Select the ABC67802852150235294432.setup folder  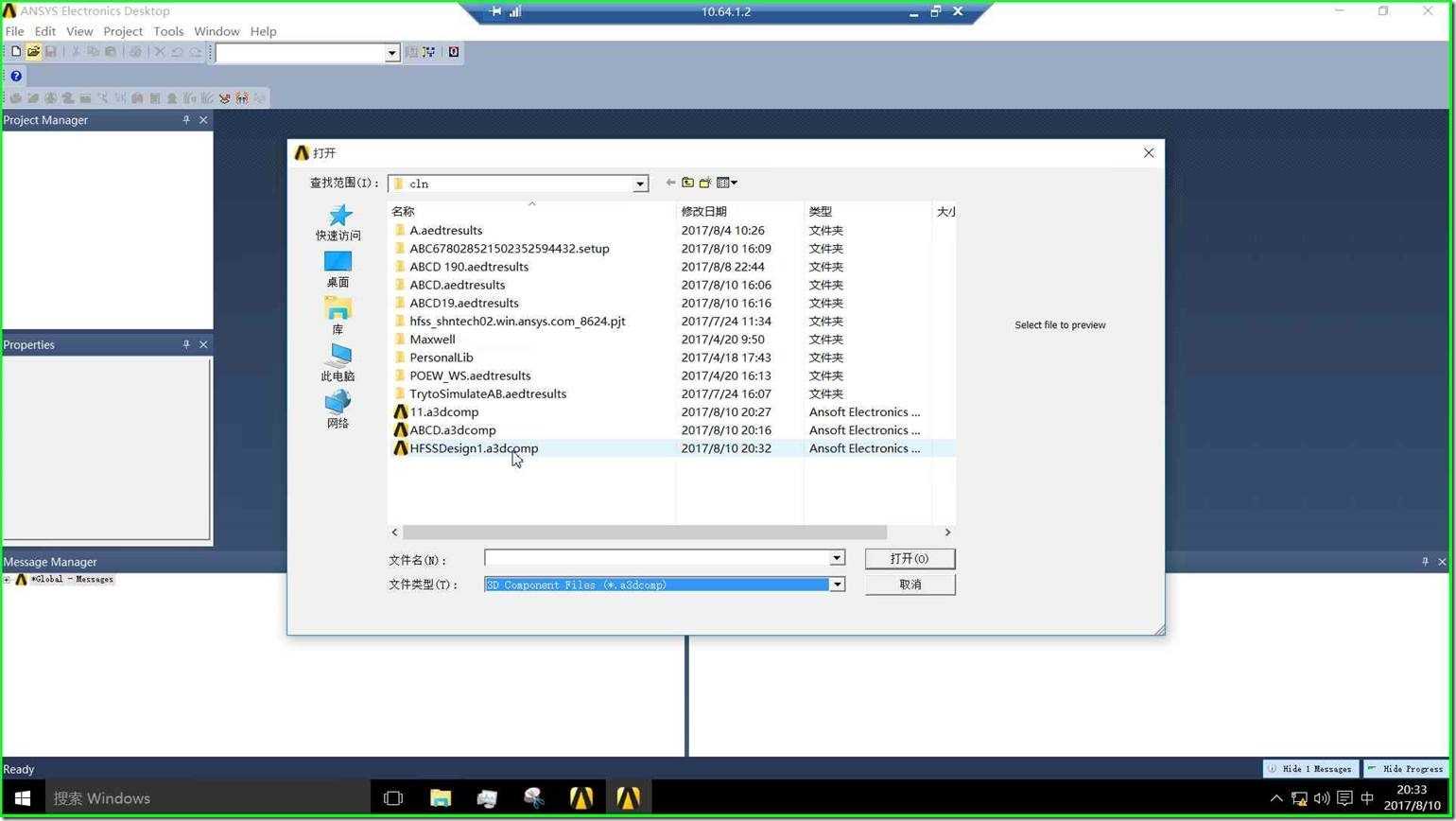[509, 249]
